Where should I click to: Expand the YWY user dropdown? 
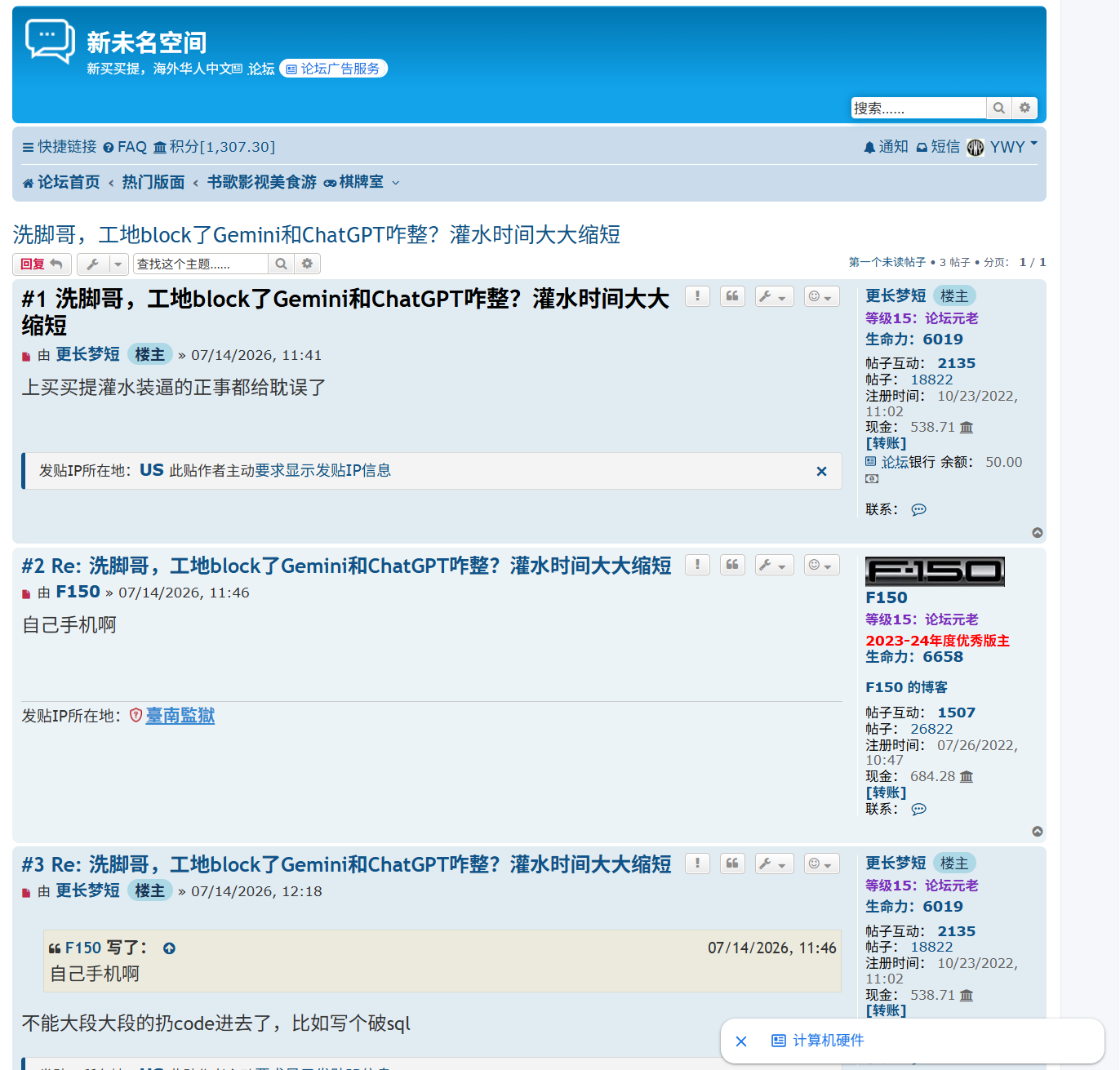click(1034, 144)
